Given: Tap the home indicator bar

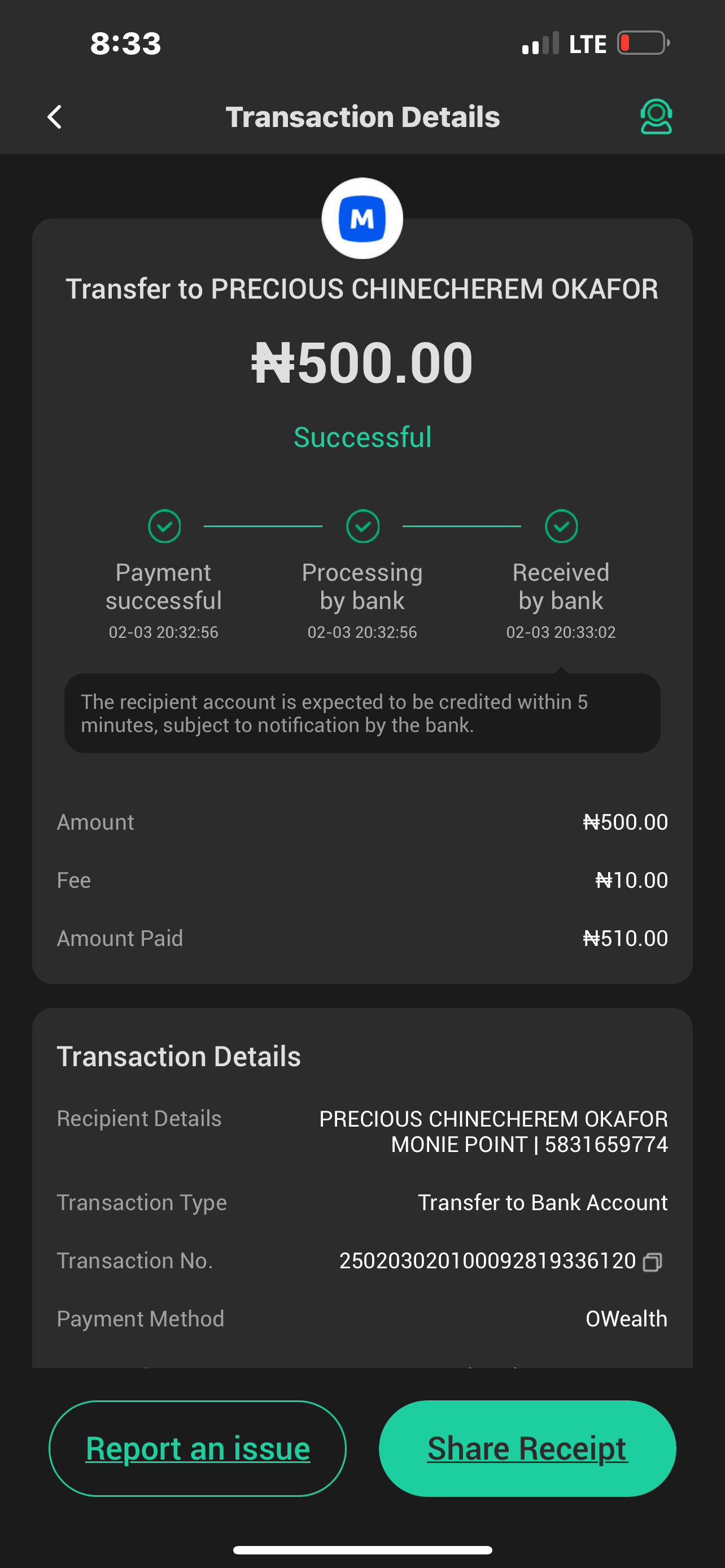Looking at the screenshot, I should (362, 1550).
